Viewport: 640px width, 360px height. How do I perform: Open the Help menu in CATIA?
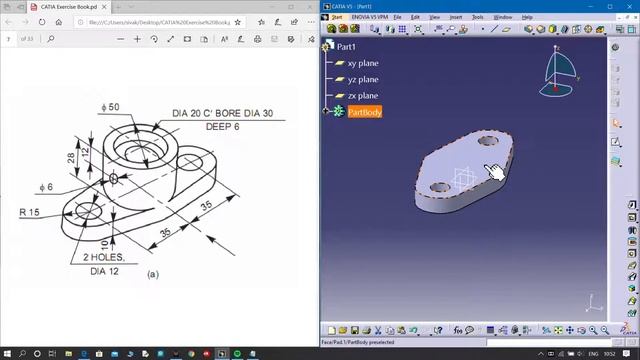click(x=527, y=17)
